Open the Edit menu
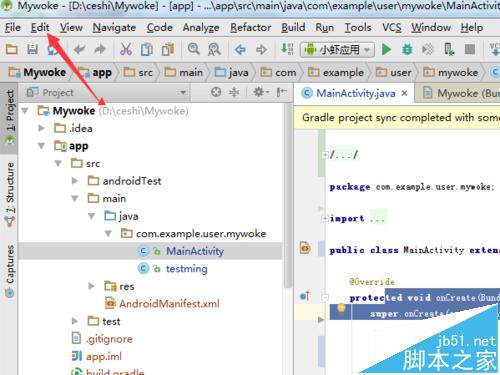 coord(40,27)
